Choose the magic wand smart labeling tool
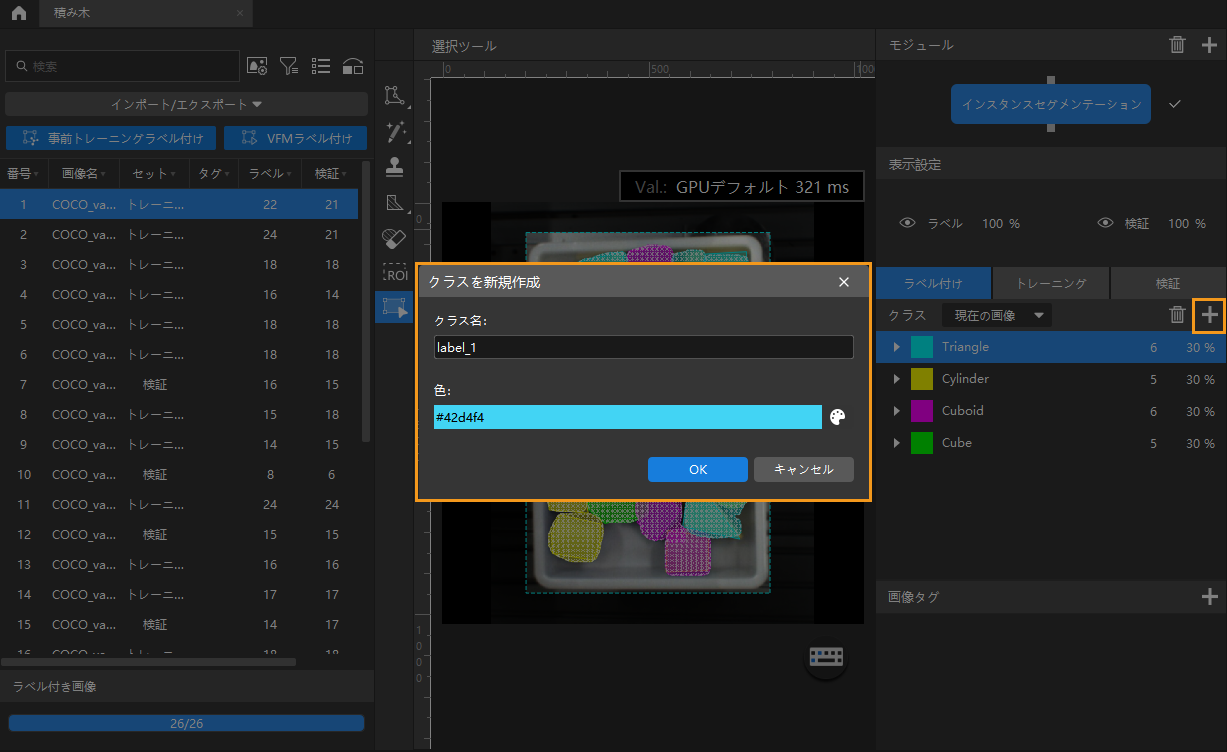Image resolution: width=1227 pixels, height=752 pixels. click(x=394, y=131)
